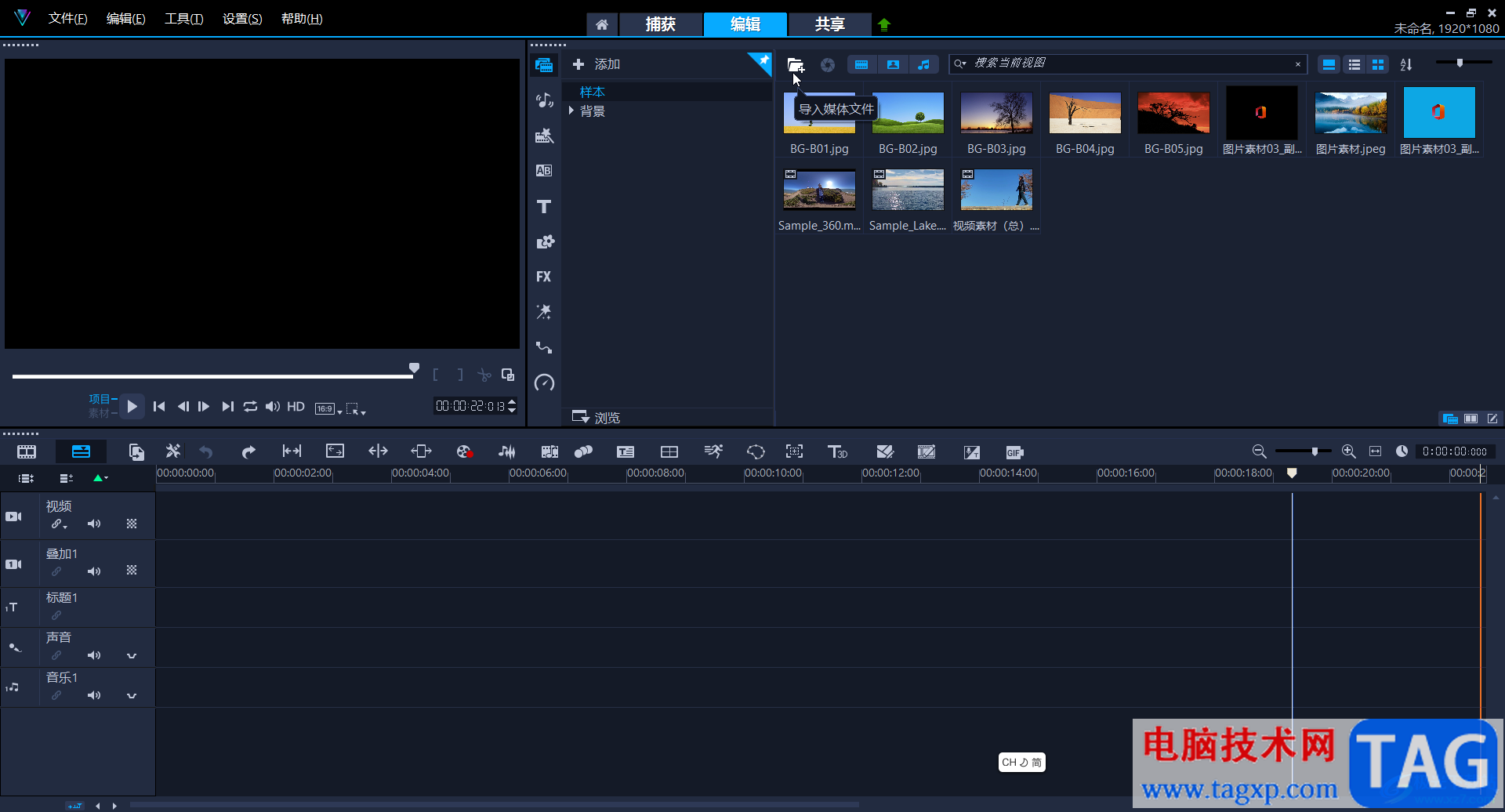Zoom out the timeline with the minus magnifier
Screen dimensions: 1505x812
tap(1259, 451)
